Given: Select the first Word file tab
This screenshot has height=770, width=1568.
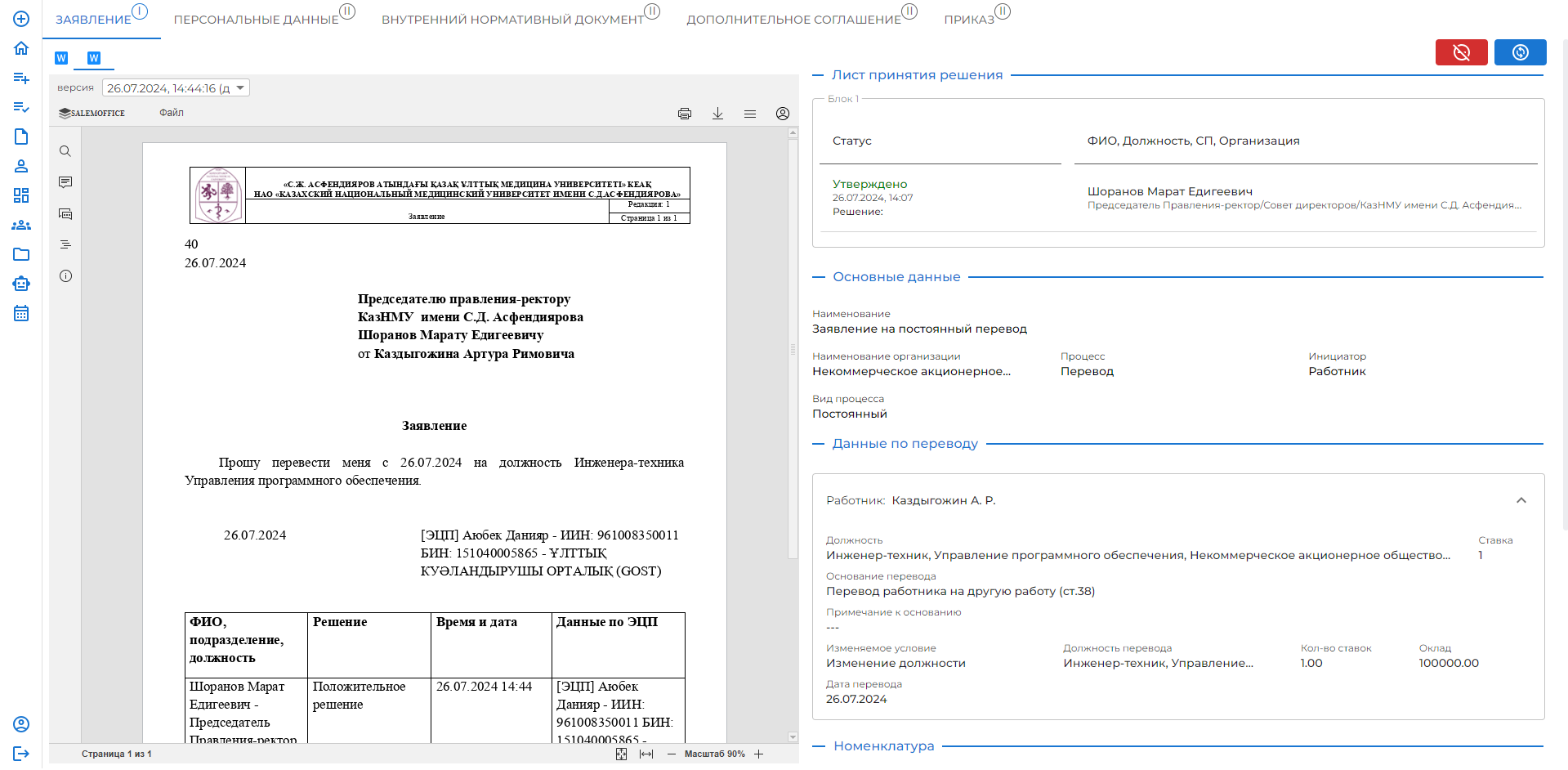Looking at the screenshot, I should (61, 58).
